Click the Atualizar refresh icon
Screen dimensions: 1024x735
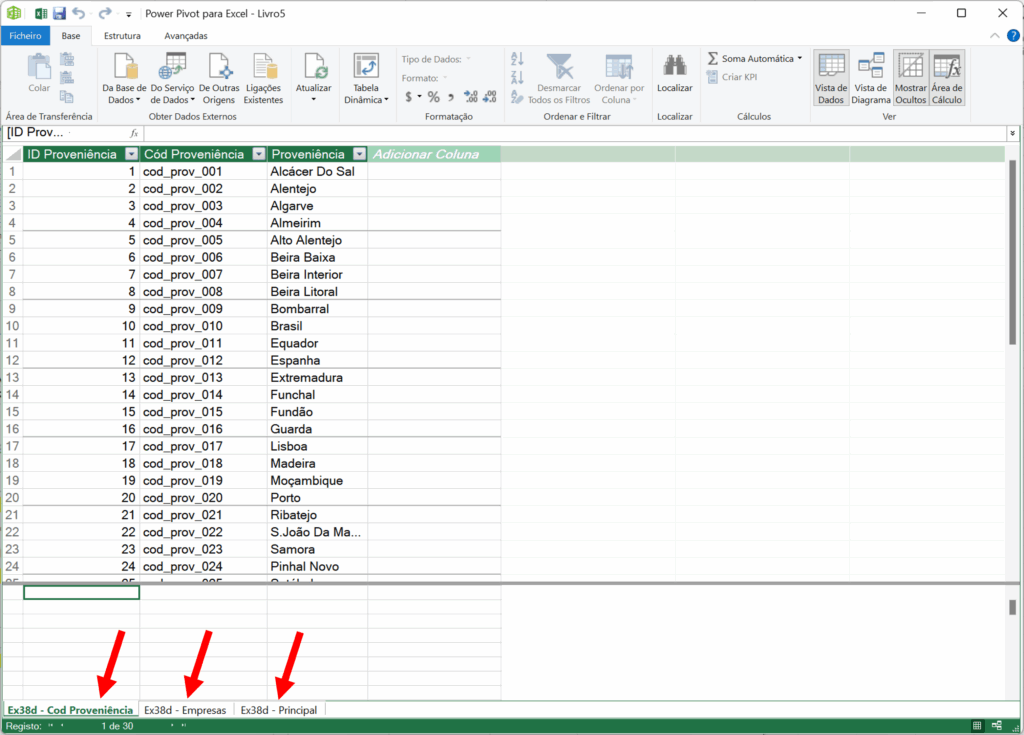[x=314, y=67]
